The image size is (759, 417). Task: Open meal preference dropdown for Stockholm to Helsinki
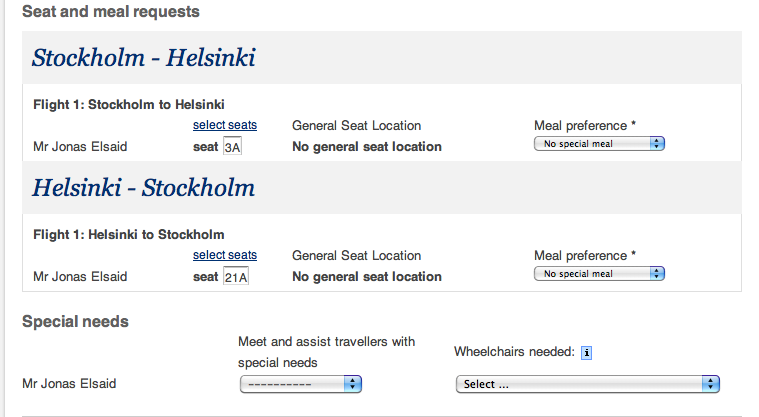point(599,144)
